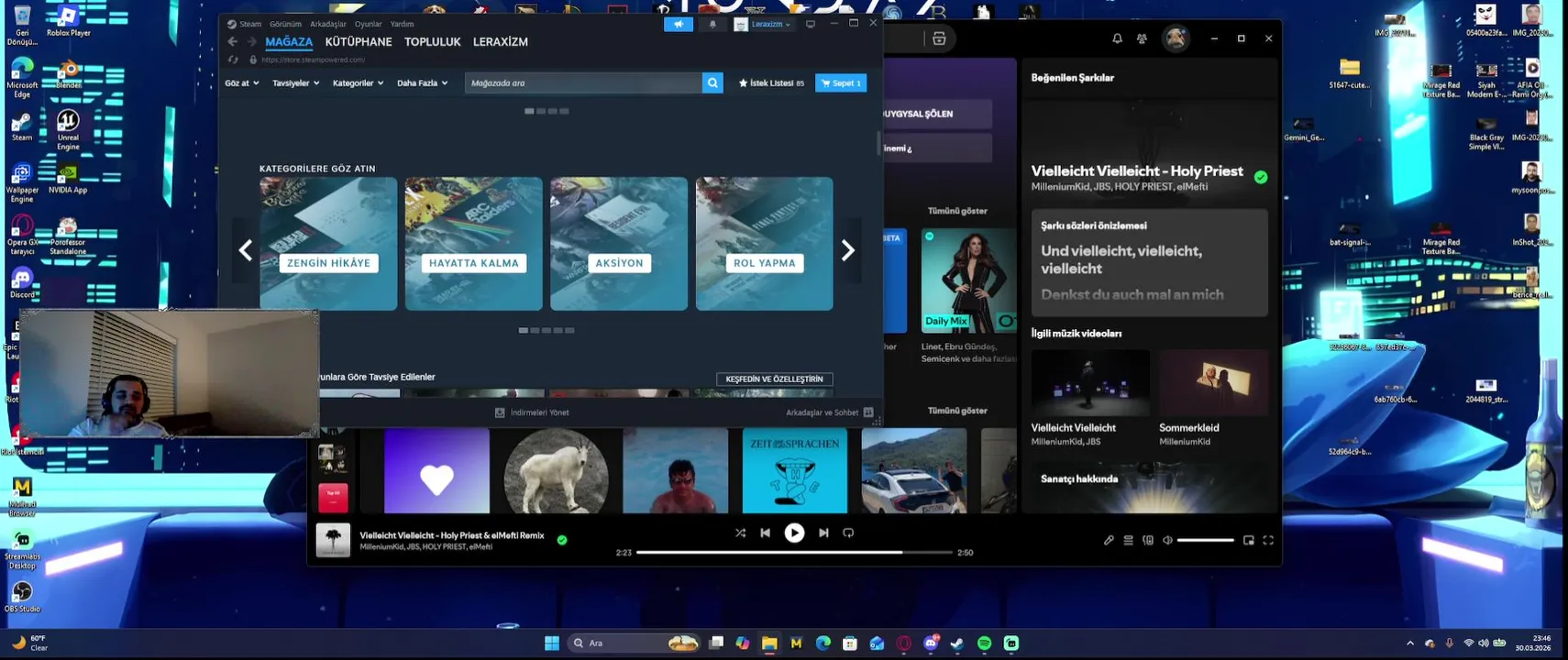Viewport: 1568px width, 660px height.
Task: Open the Steam menu
Action: [245, 25]
